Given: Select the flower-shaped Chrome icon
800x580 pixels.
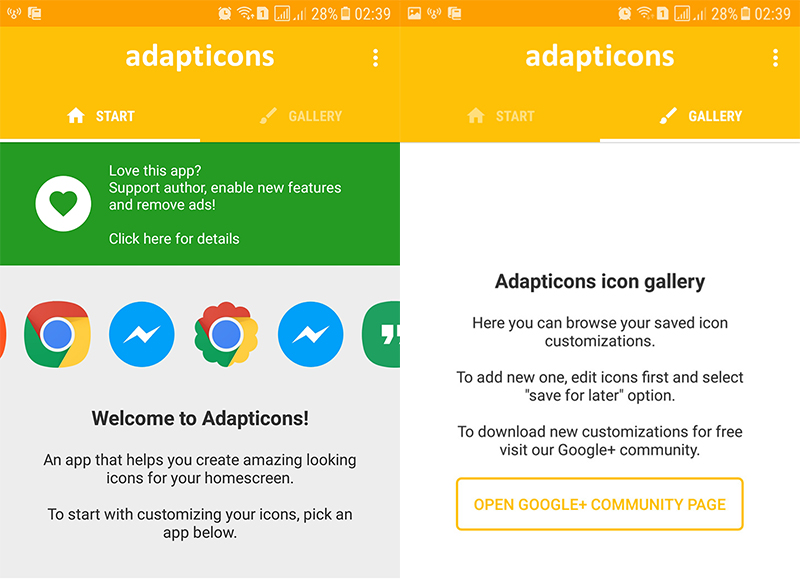Looking at the screenshot, I should 226,334.
